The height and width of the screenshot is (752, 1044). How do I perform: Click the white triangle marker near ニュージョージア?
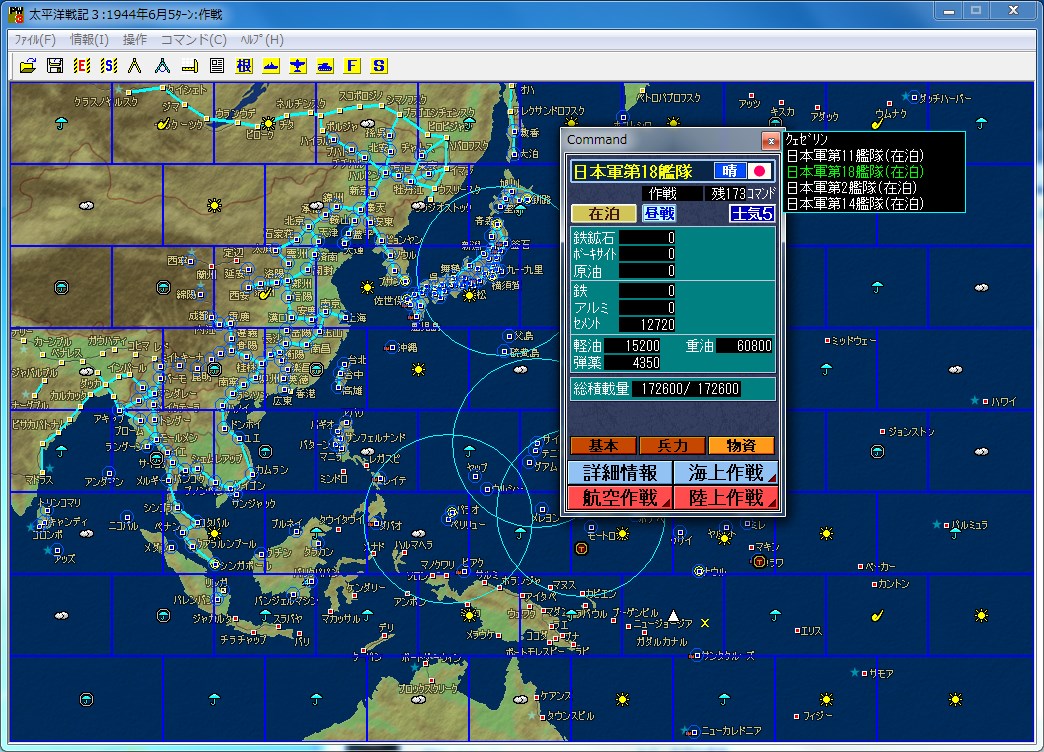pos(673,615)
